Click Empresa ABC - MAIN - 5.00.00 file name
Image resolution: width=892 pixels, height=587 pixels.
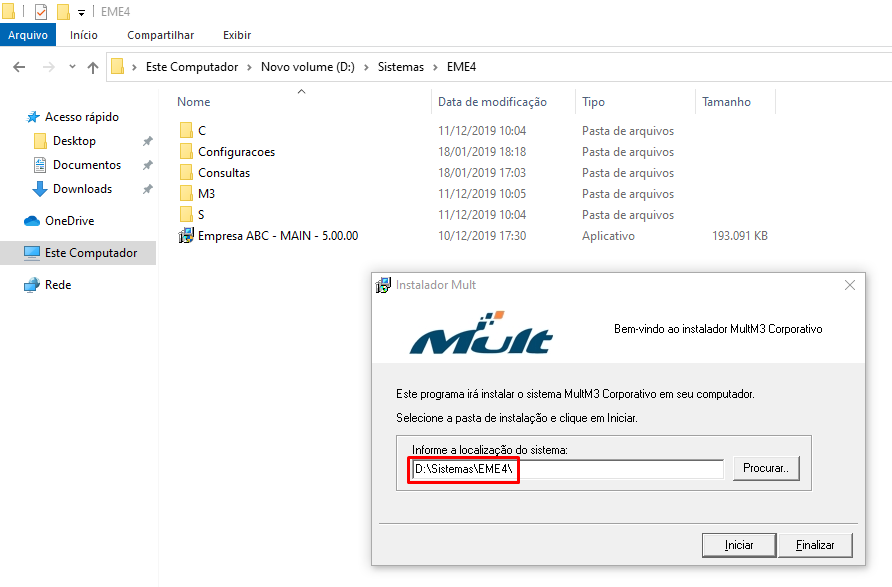pos(278,235)
